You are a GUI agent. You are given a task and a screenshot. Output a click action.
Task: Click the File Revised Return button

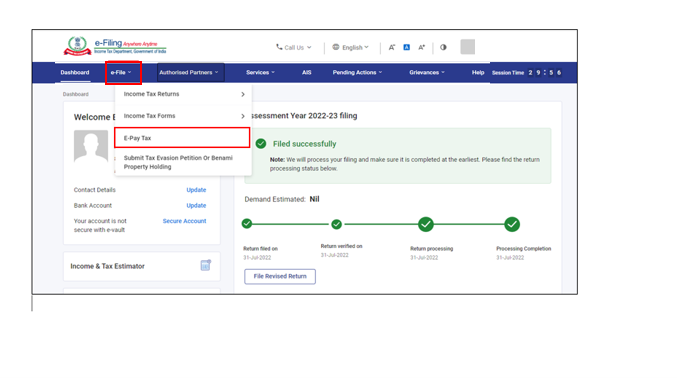[280, 276]
